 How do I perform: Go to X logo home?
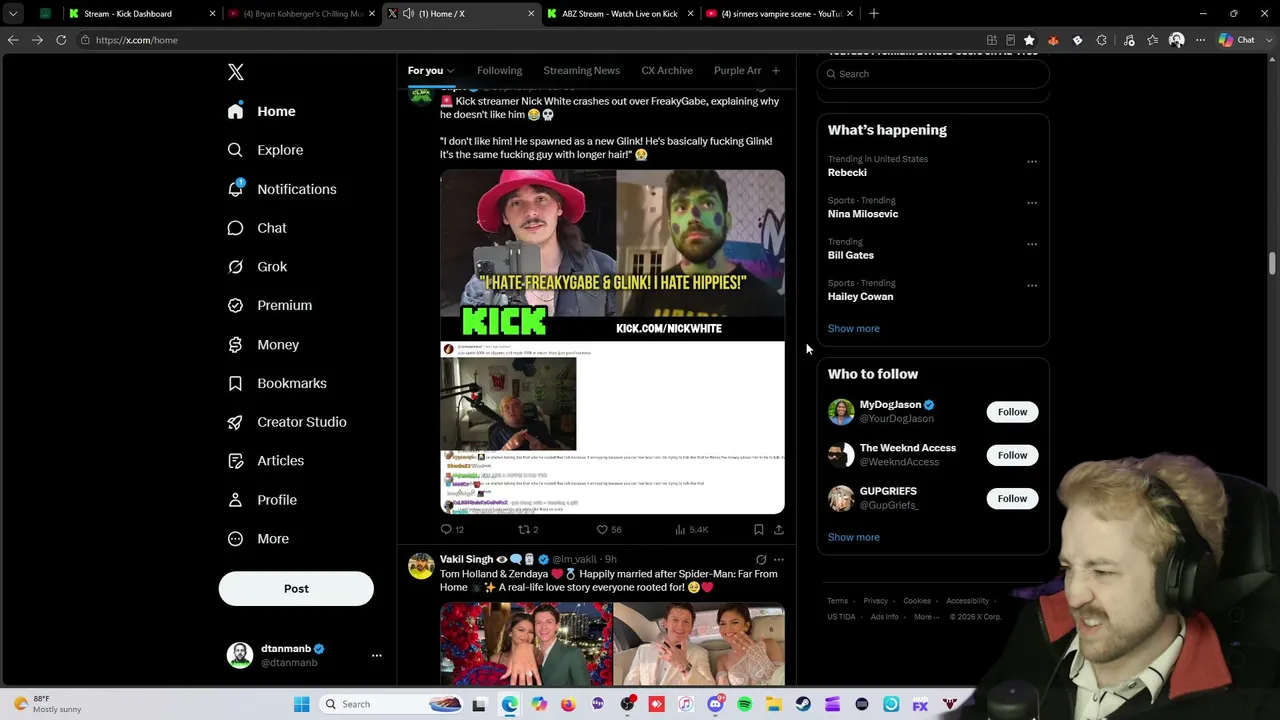pos(236,72)
